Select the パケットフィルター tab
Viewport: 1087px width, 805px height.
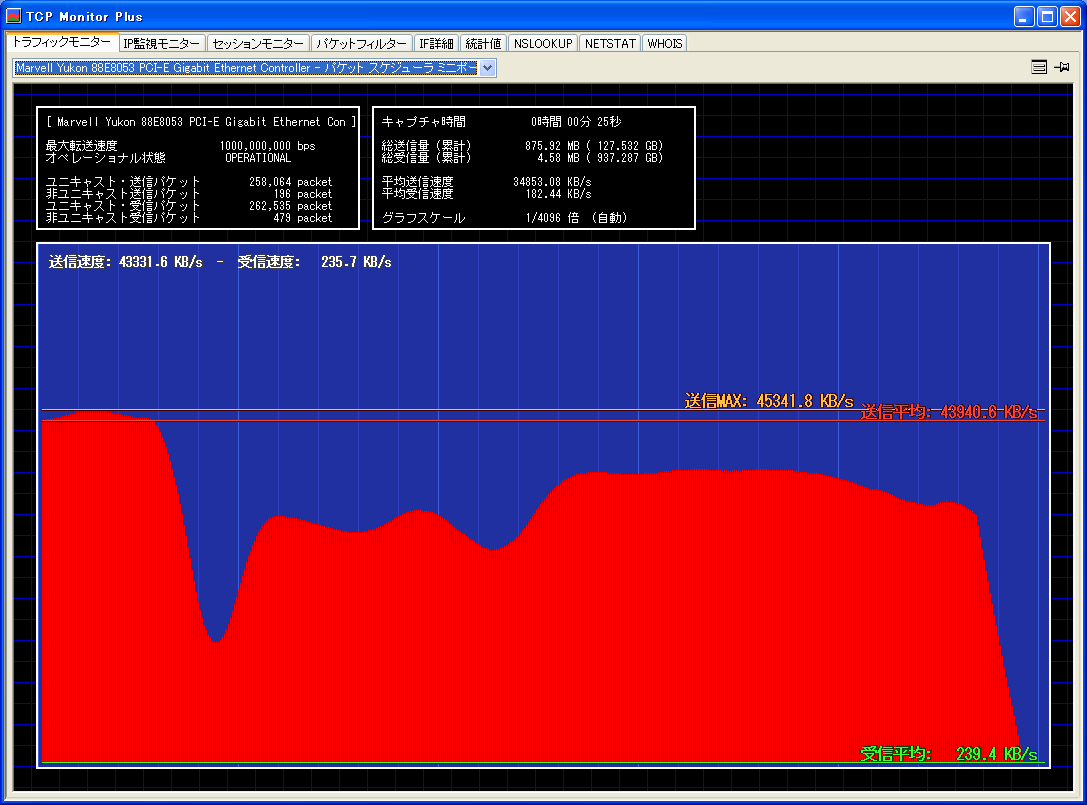pos(361,44)
